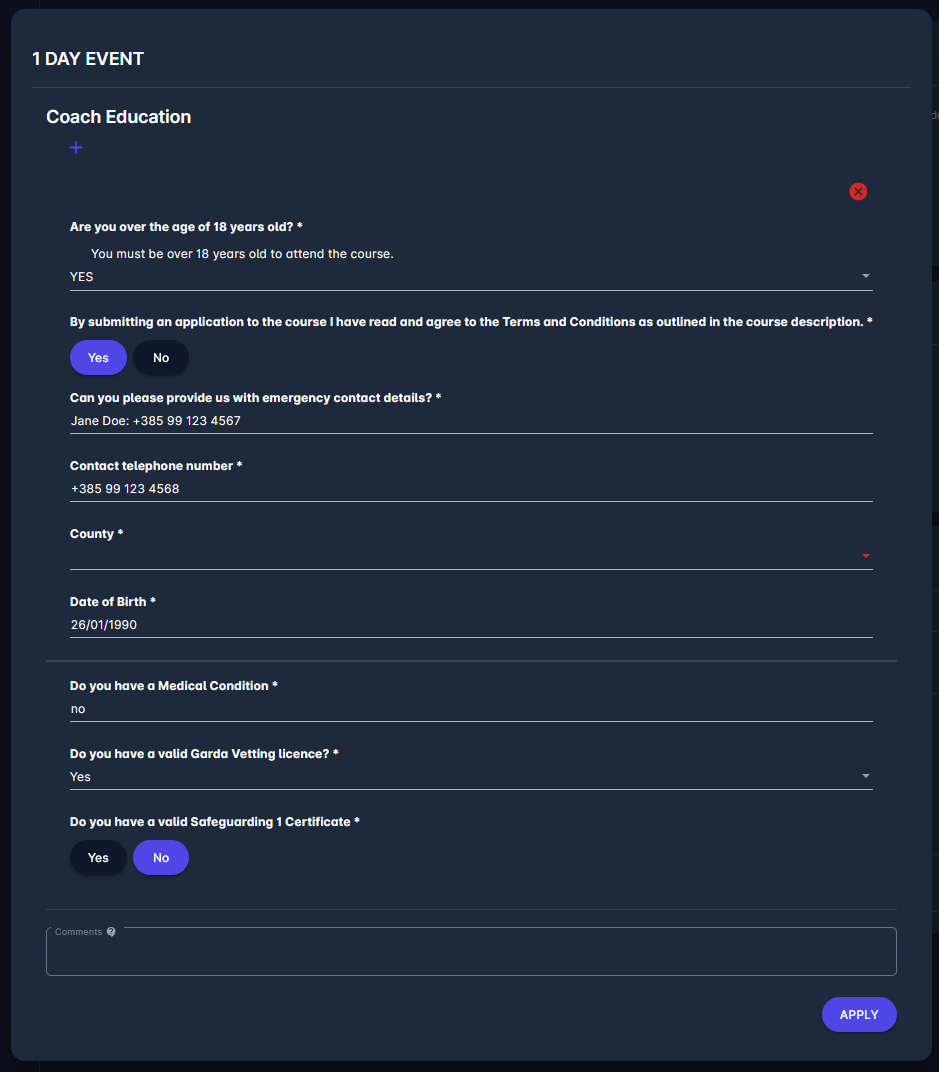The height and width of the screenshot is (1072, 939).
Task: Click inside the Comments text box
Action: 471,956
